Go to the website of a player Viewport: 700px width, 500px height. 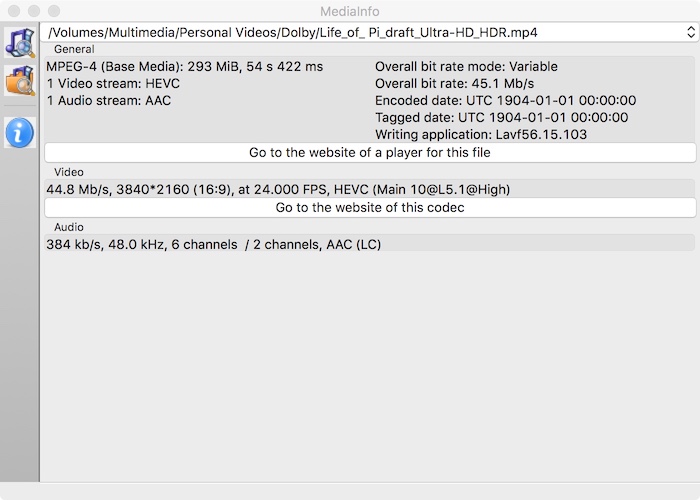pyautogui.click(x=370, y=153)
